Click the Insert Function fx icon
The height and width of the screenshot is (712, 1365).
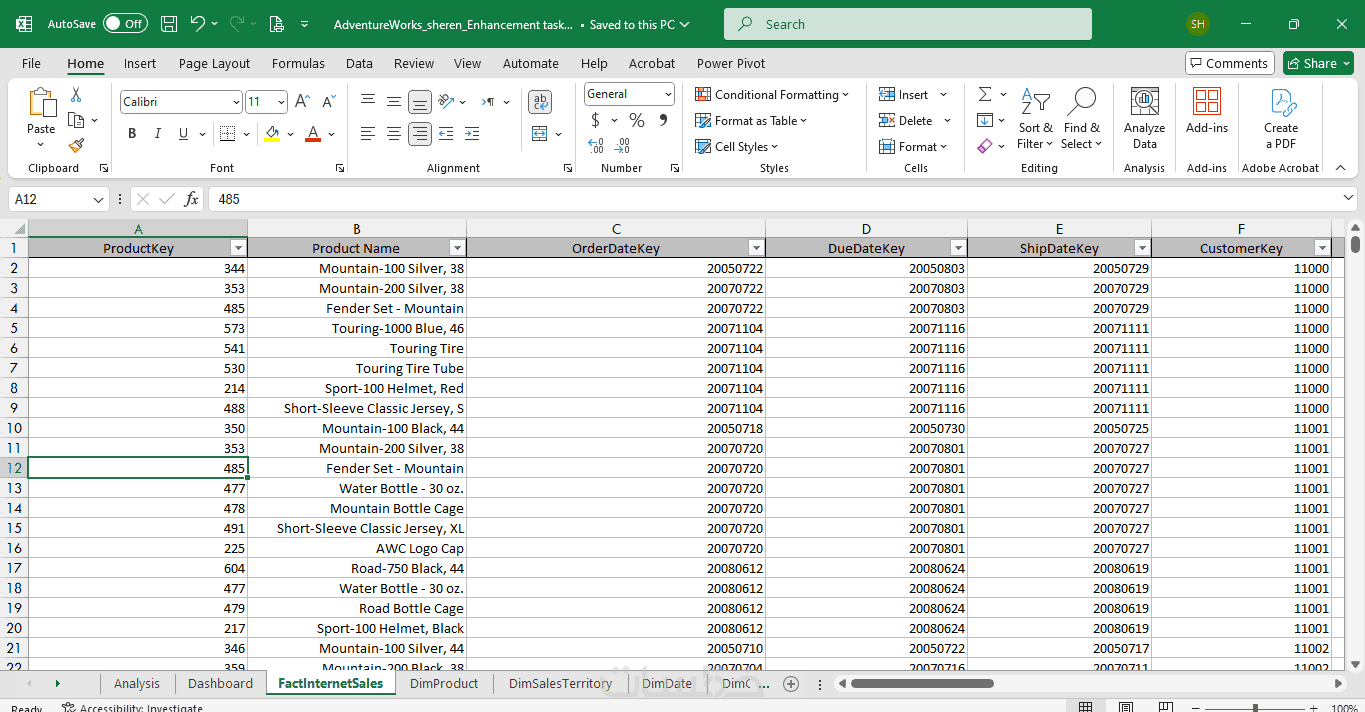[192, 199]
